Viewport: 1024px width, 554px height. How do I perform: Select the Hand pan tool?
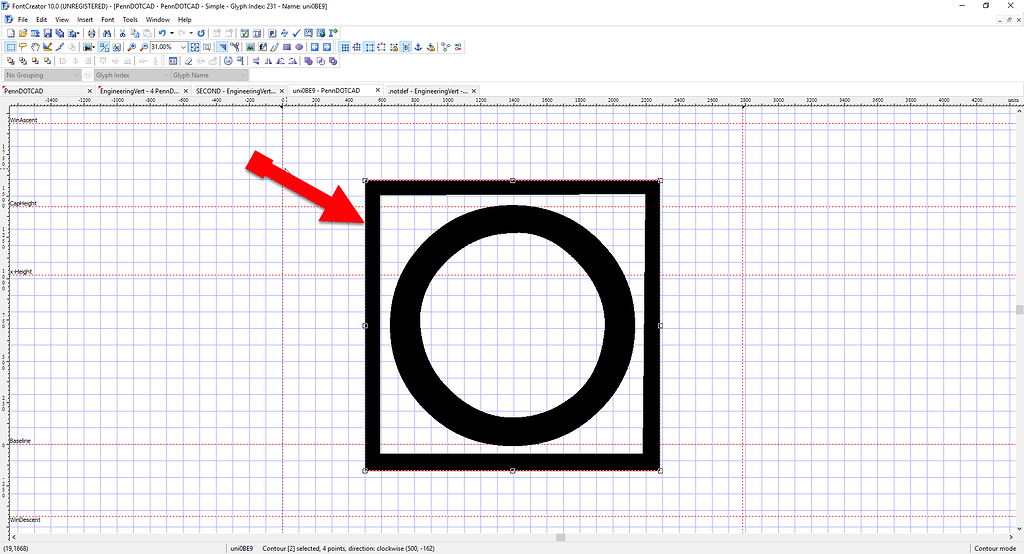coord(35,47)
